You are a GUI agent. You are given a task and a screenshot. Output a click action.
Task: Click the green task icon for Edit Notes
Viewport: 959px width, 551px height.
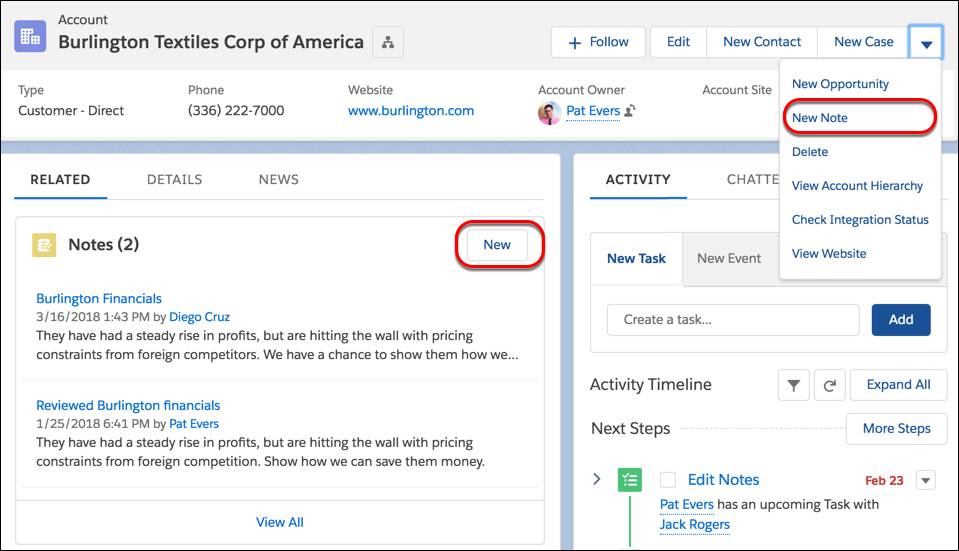click(x=629, y=480)
